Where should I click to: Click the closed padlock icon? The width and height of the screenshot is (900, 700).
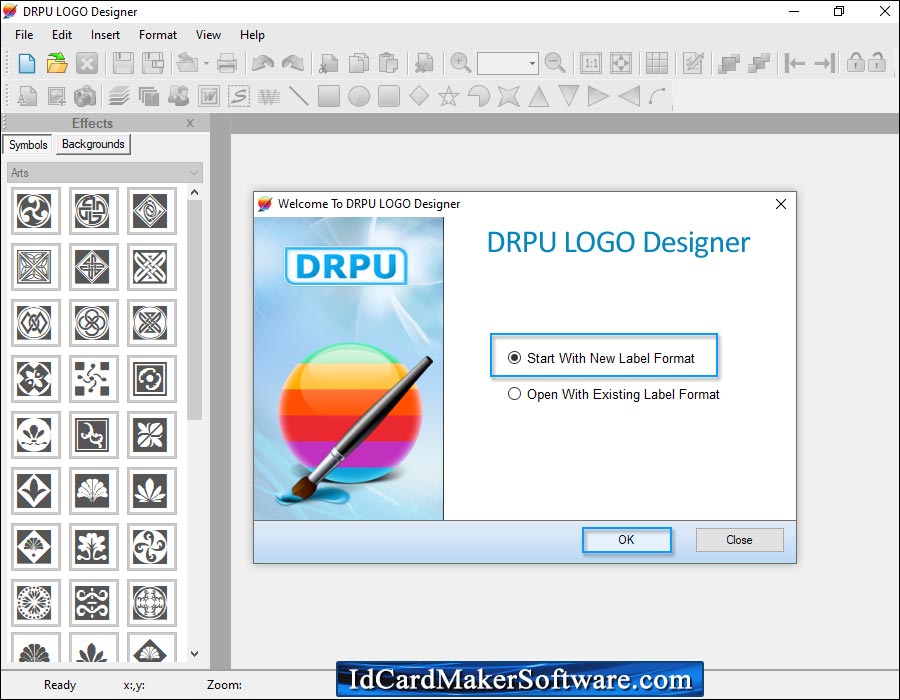(855, 62)
